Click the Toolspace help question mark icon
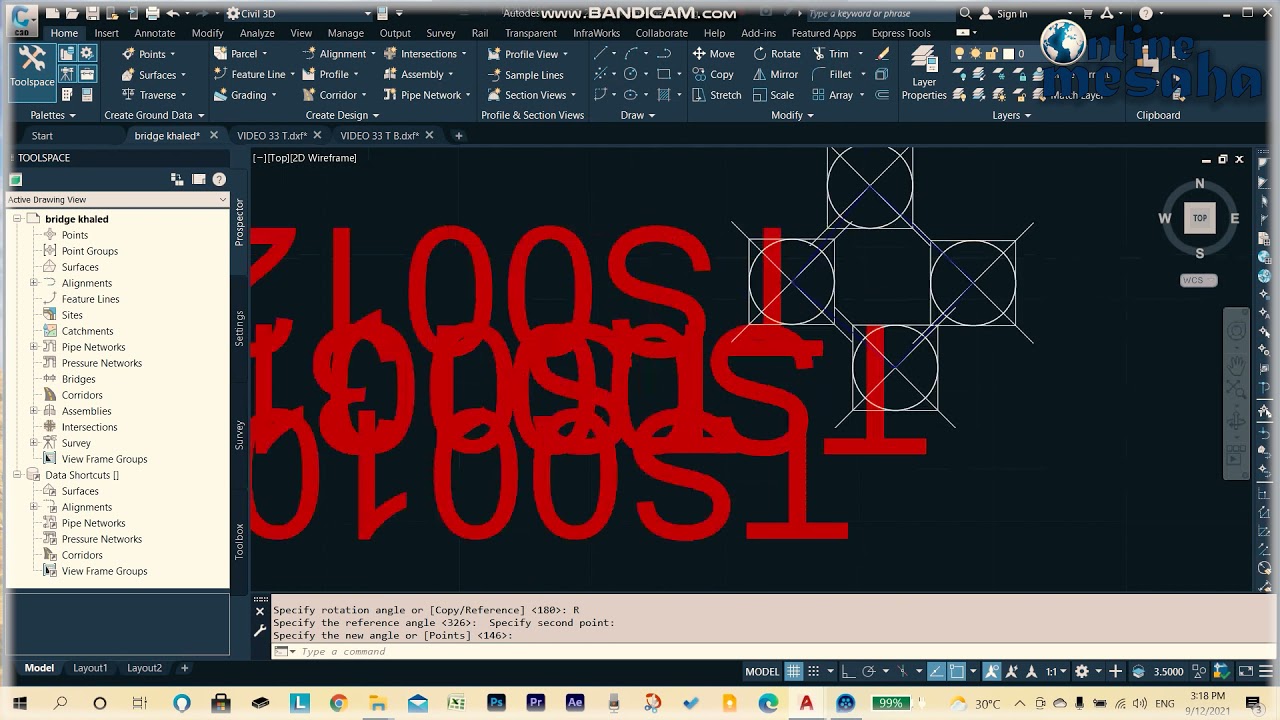 219,180
